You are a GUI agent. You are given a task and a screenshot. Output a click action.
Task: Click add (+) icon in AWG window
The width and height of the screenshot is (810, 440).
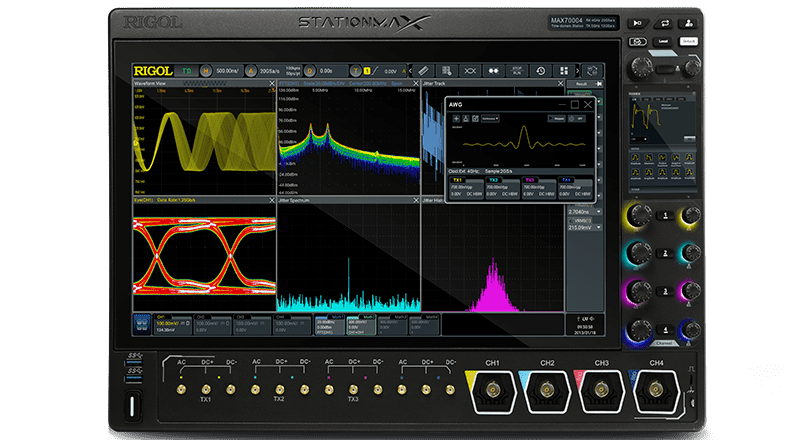coord(456,119)
